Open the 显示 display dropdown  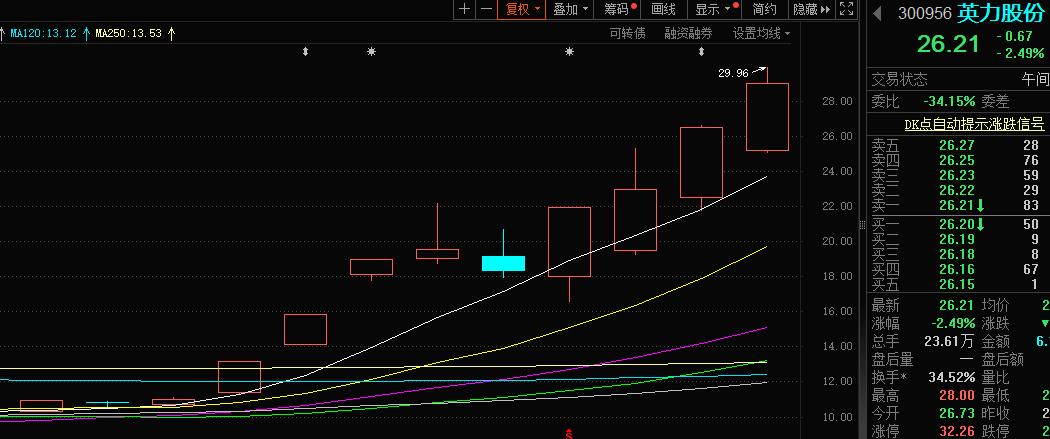pos(714,9)
